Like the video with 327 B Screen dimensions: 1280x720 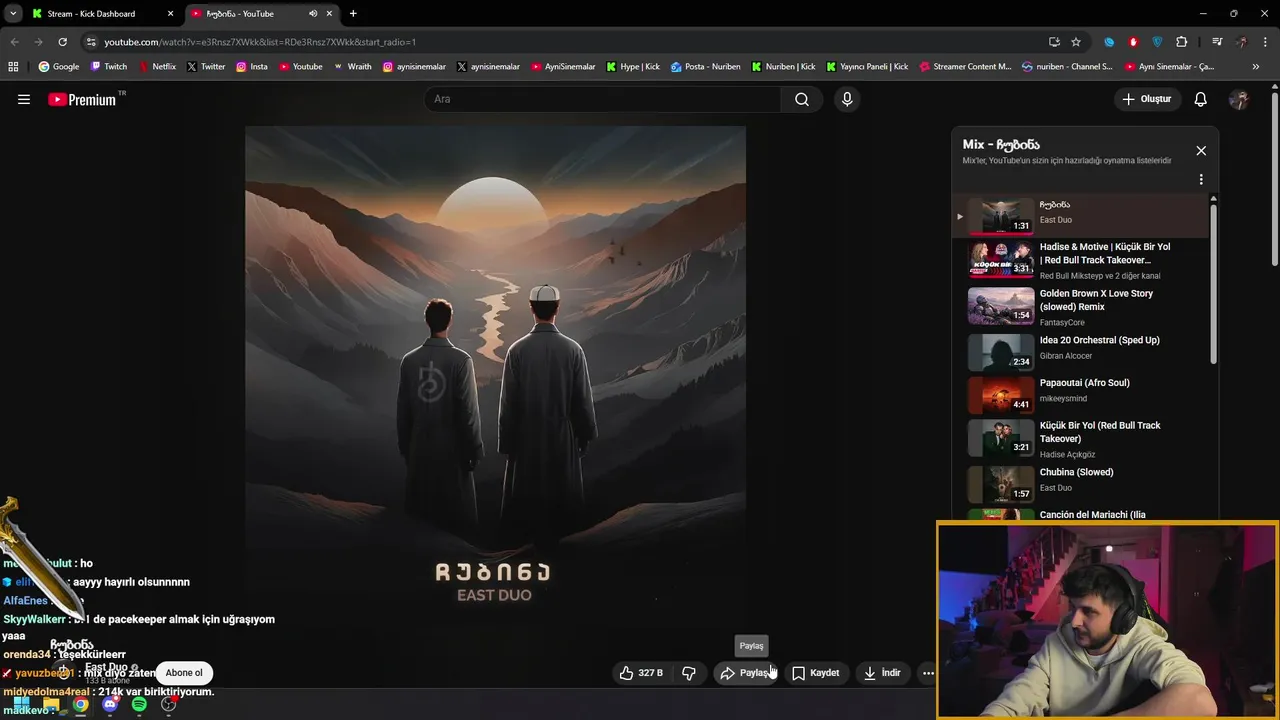[x=641, y=673]
